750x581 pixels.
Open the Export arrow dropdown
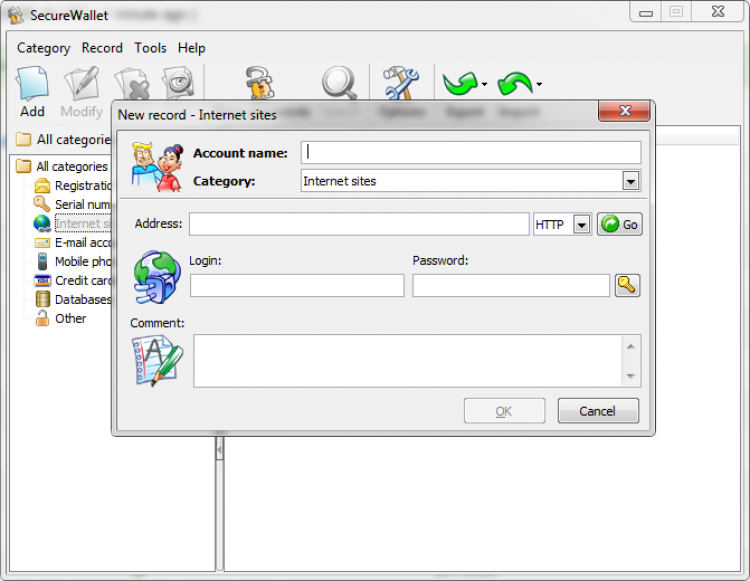[485, 85]
